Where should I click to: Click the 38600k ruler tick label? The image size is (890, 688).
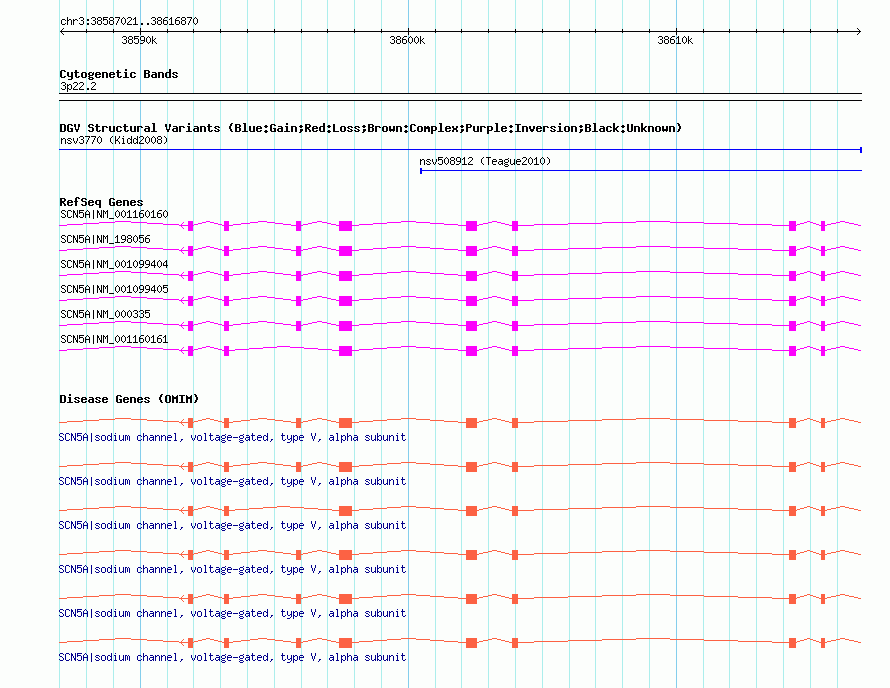pyautogui.click(x=407, y=40)
